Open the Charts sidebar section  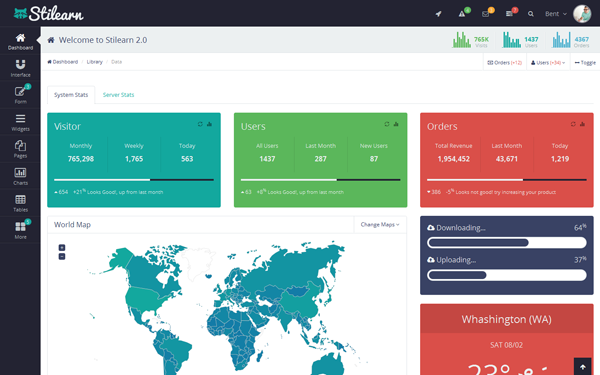(x=20, y=176)
